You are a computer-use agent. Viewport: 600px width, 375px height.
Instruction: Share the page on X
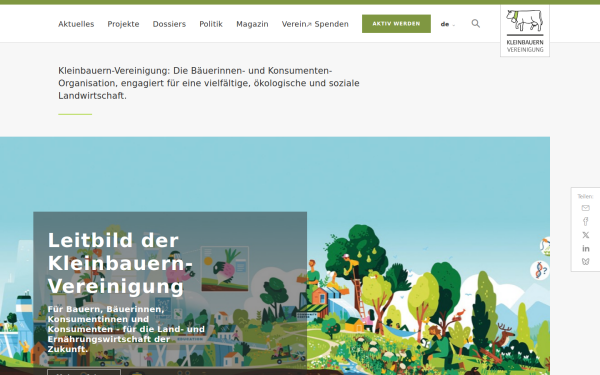[585, 235]
